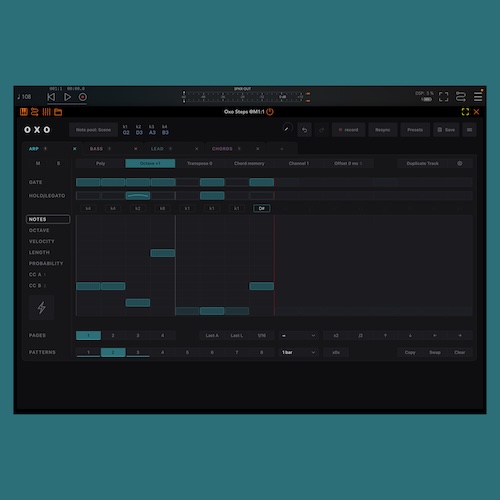500x500 pixels.
Task: Click the track settings gear icon
Action: (460, 163)
